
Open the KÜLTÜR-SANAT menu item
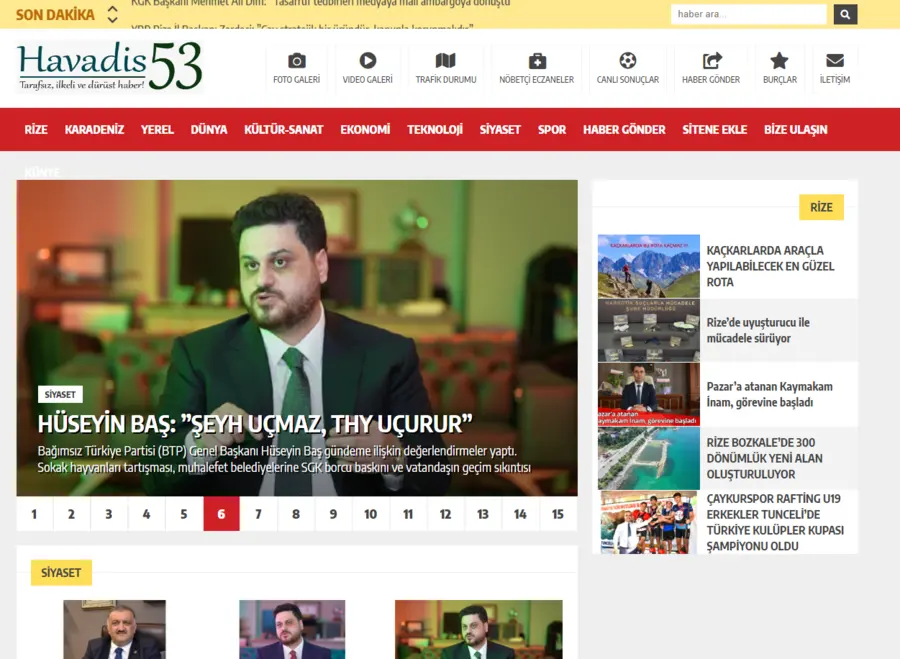pyautogui.click(x=284, y=130)
